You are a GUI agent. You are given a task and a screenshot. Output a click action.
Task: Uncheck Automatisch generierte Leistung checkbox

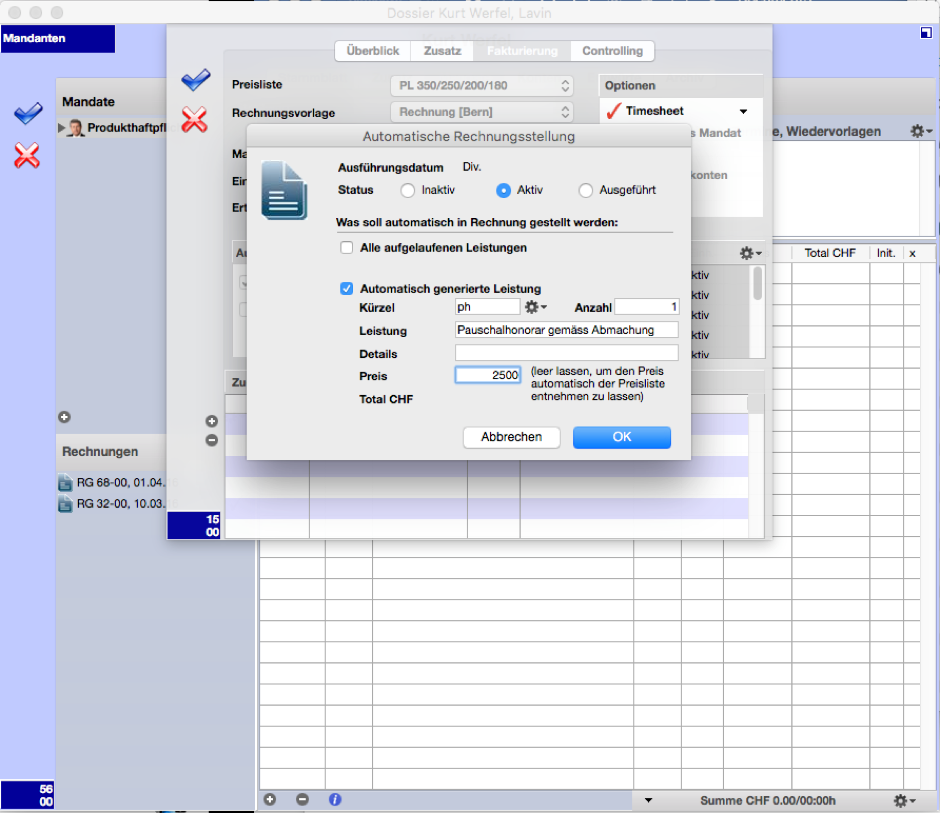pyautogui.click(x=347, y=288)
